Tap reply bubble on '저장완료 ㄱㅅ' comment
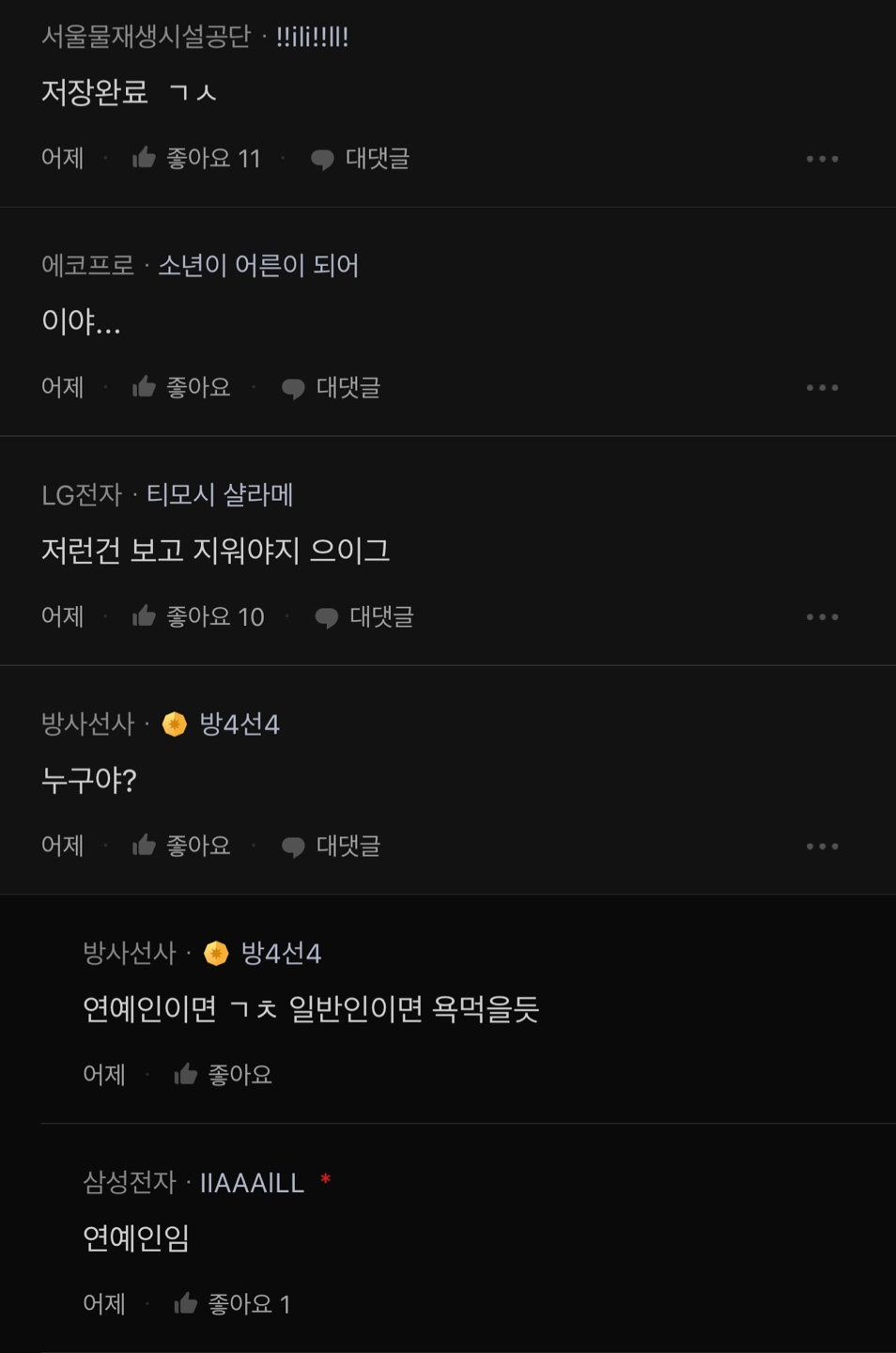The width and height of the screenshot is (896, 1353). (x=322, y=159)
